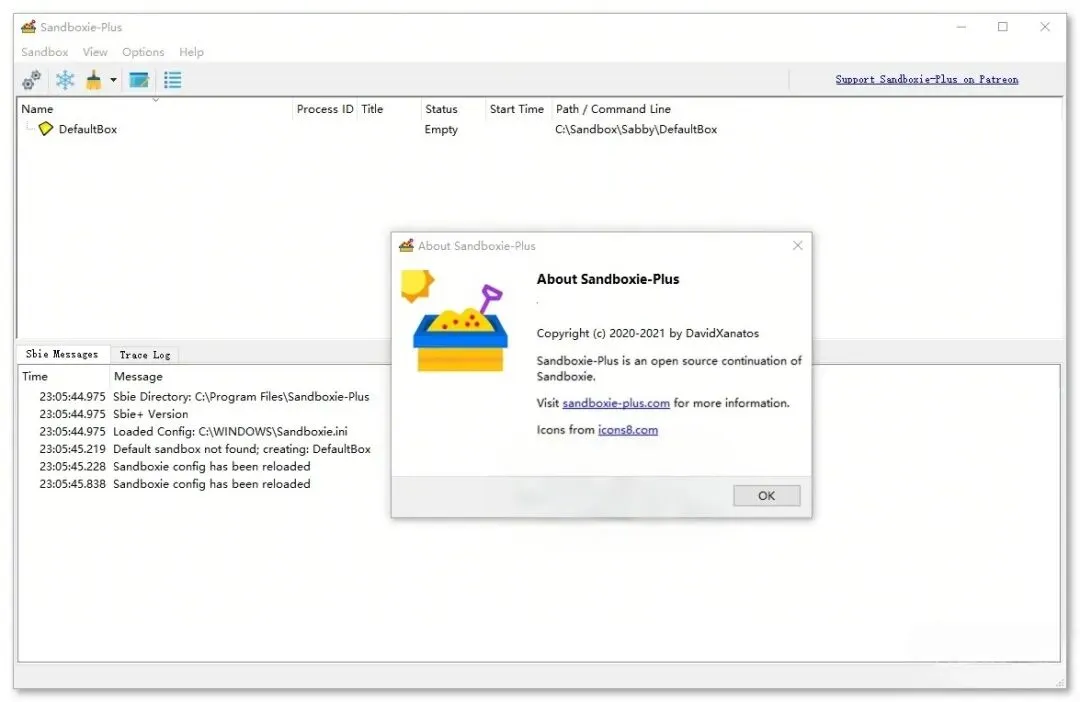Click the edit ini window icon
1080x702 pixels.
pyautogui.click(x=139, y=80)
